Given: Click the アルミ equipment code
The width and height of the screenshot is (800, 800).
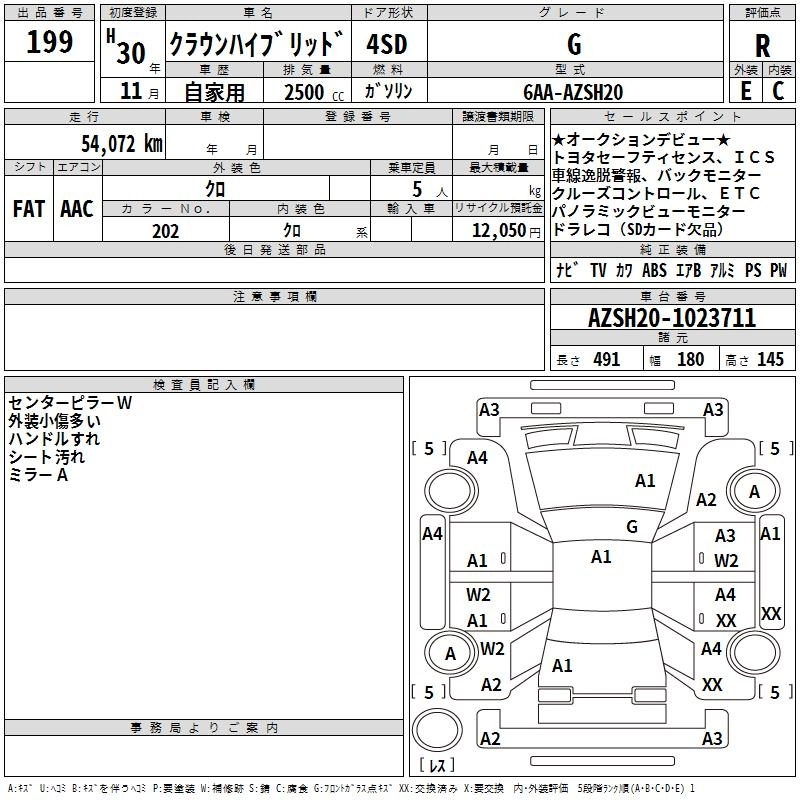Looking at the screenshot, I should click(x=722, y=270).
